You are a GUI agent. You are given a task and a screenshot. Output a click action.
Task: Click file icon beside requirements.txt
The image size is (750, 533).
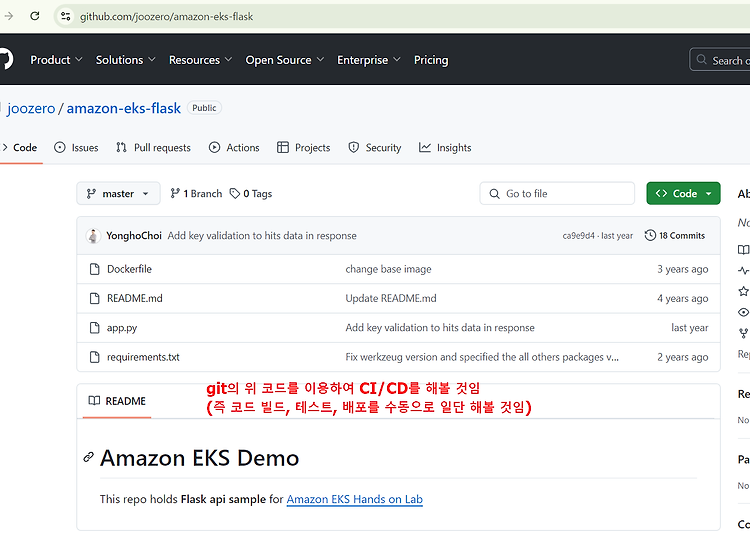(x=95, y=357)
